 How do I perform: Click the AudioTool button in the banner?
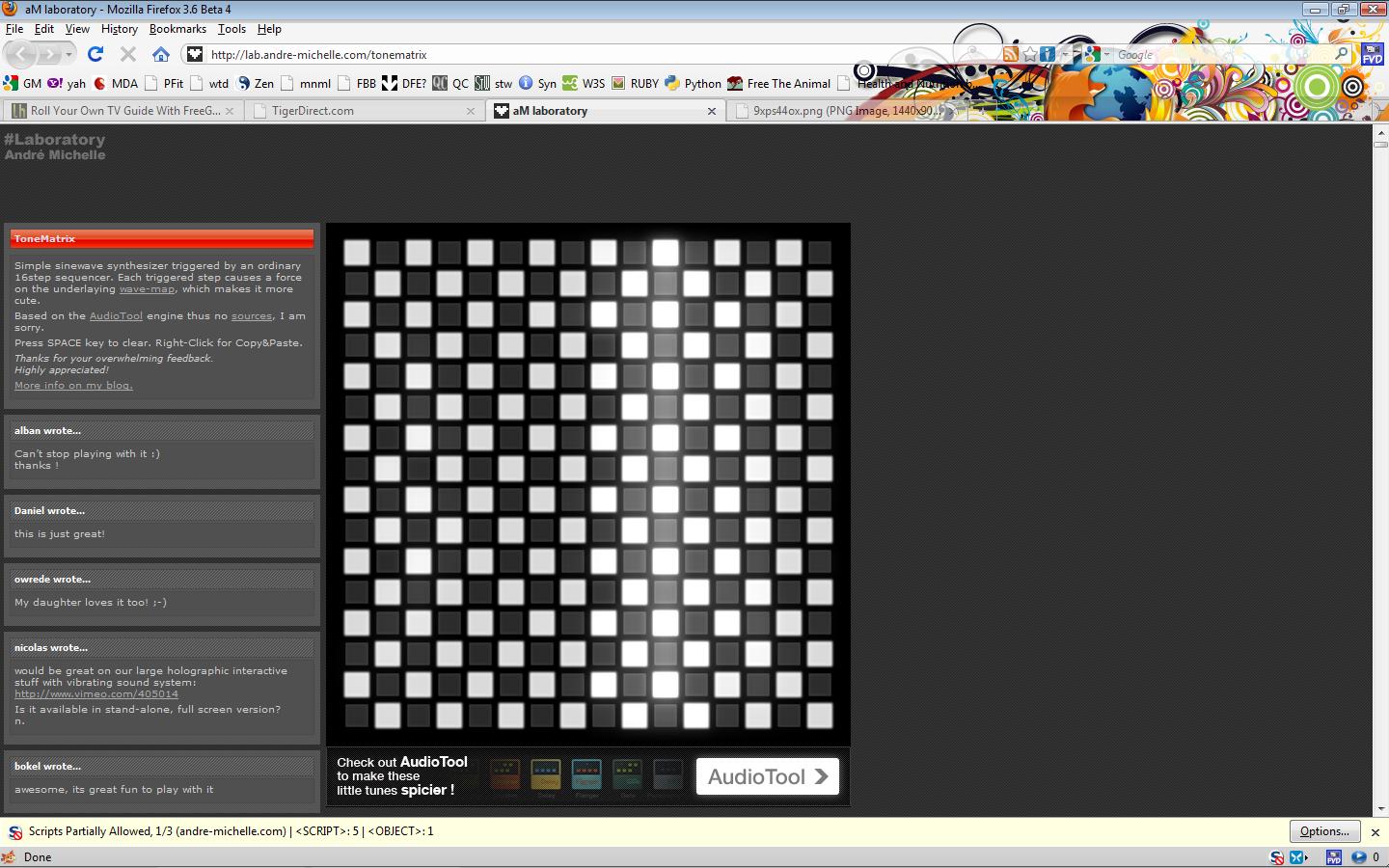(x=767, y=776)
